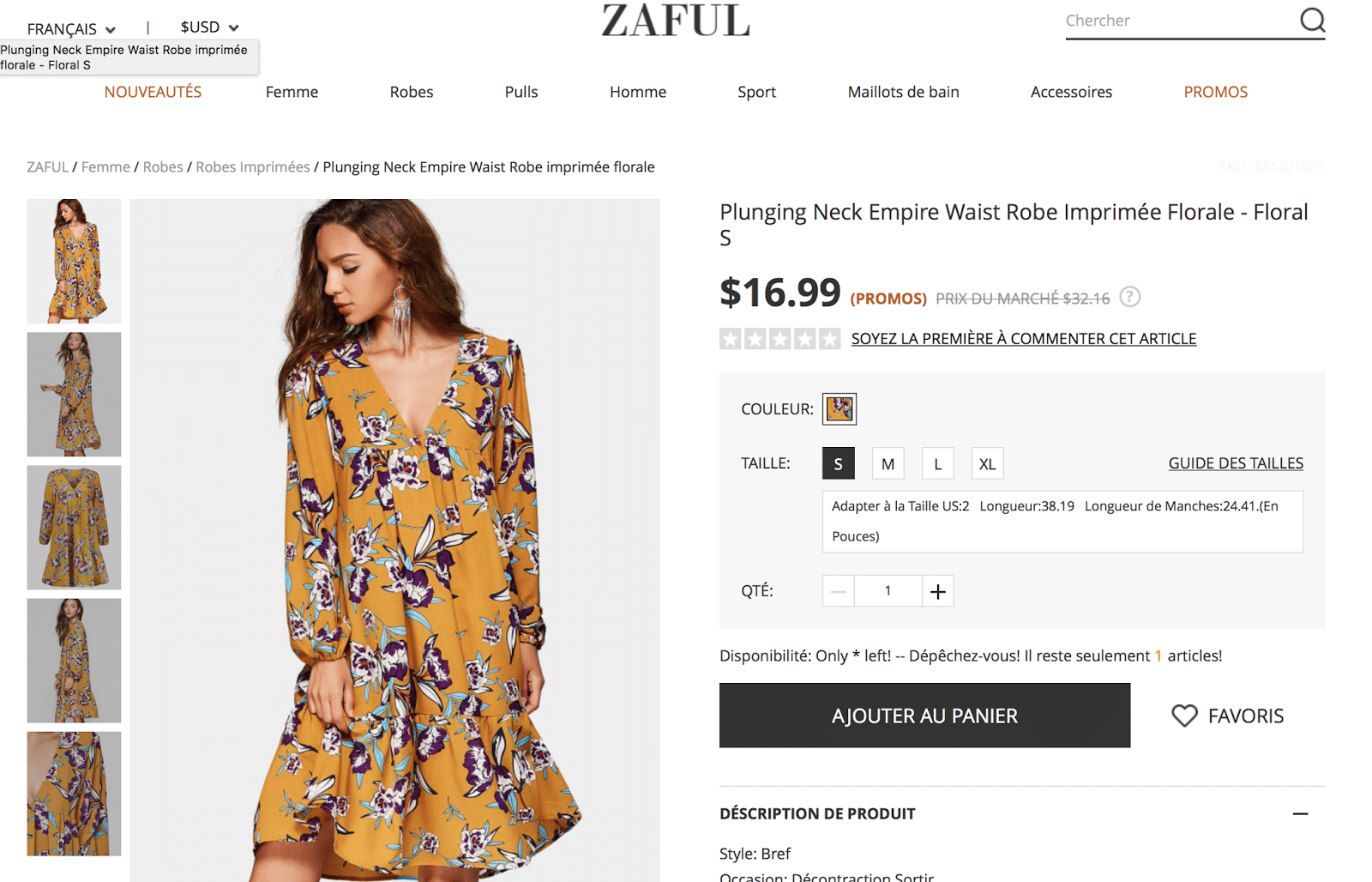1372x882 pixels.
Task: Click the Favoris heart icon
Action: 1184,716
